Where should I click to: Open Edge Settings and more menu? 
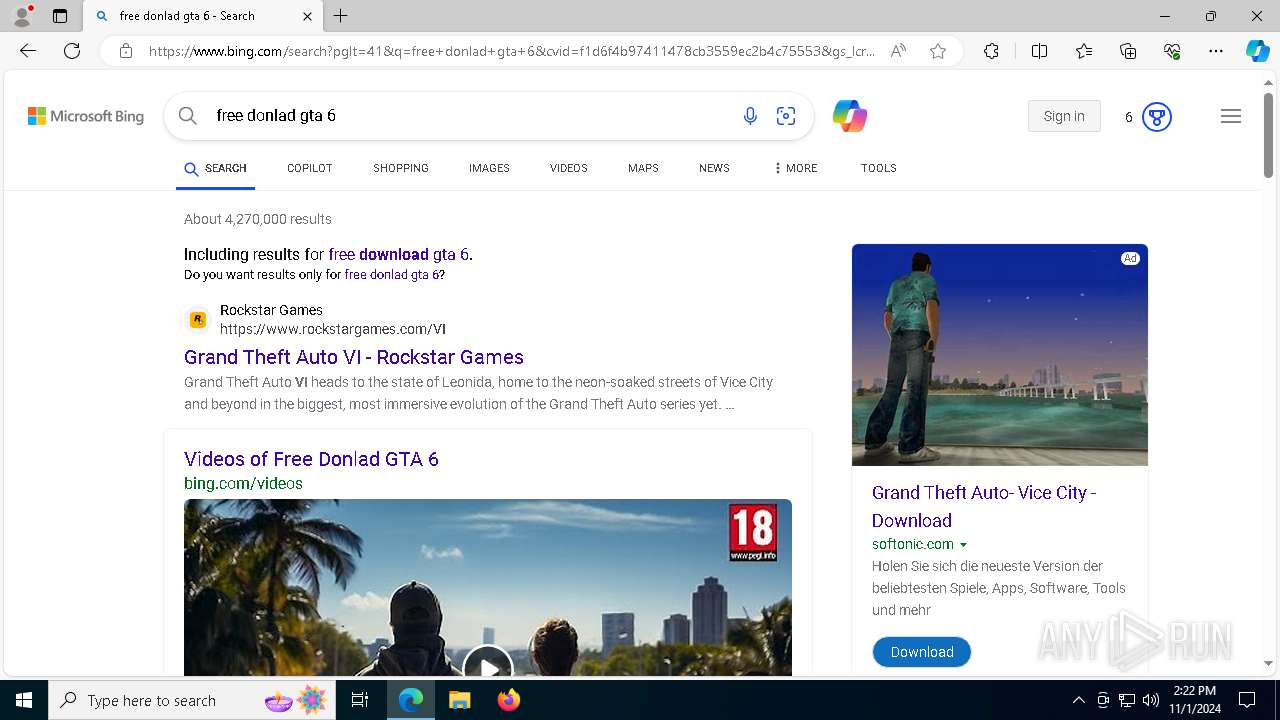tap(1216, 51)
